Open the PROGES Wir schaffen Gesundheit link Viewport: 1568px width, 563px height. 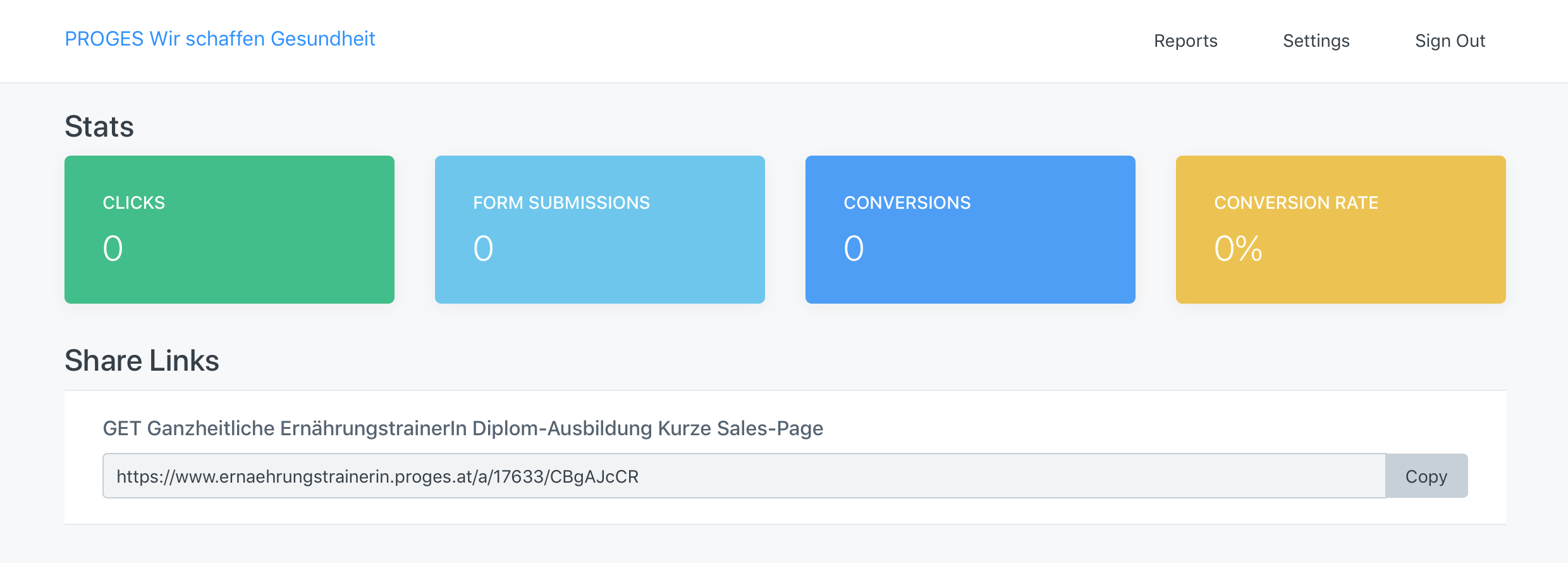(220, 39)
